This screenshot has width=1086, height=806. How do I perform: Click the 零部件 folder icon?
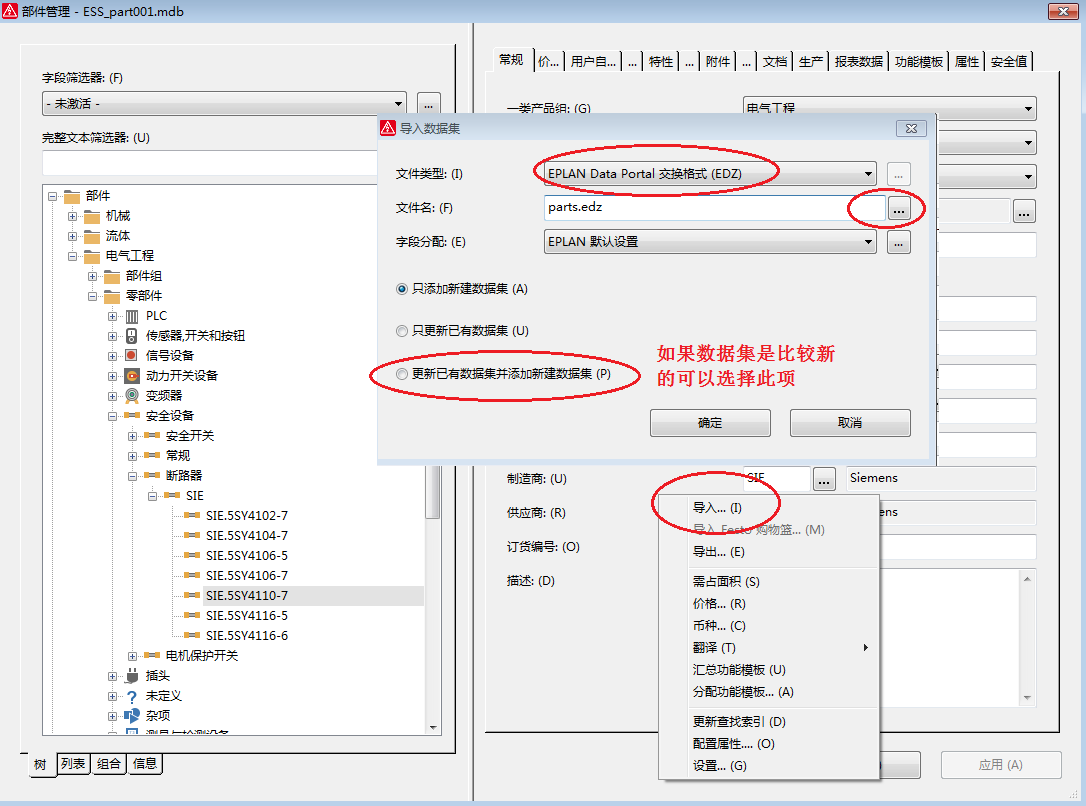112,297
